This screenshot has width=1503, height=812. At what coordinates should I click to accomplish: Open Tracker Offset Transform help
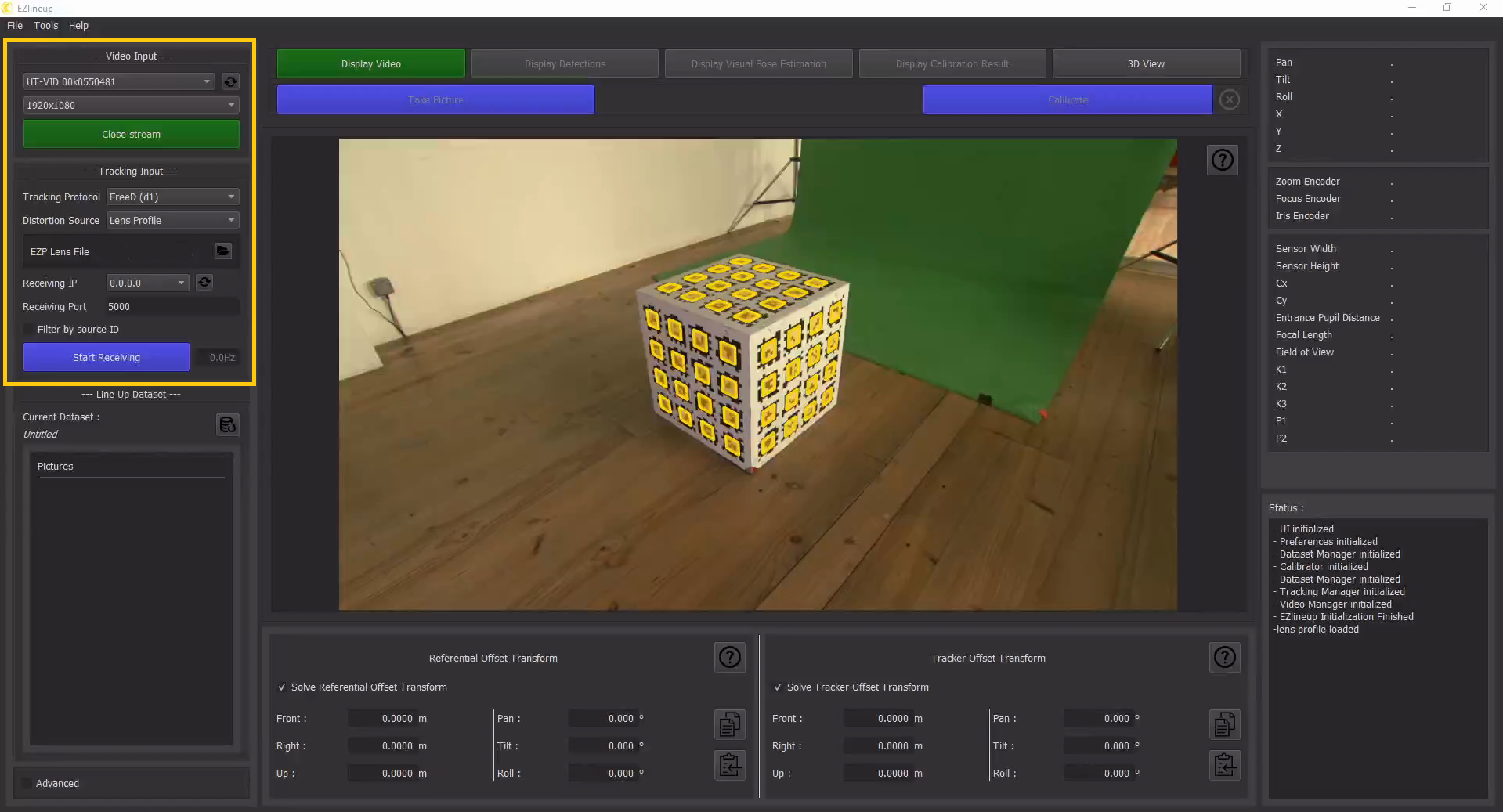pyautogui.click(x=1224, y=658)
